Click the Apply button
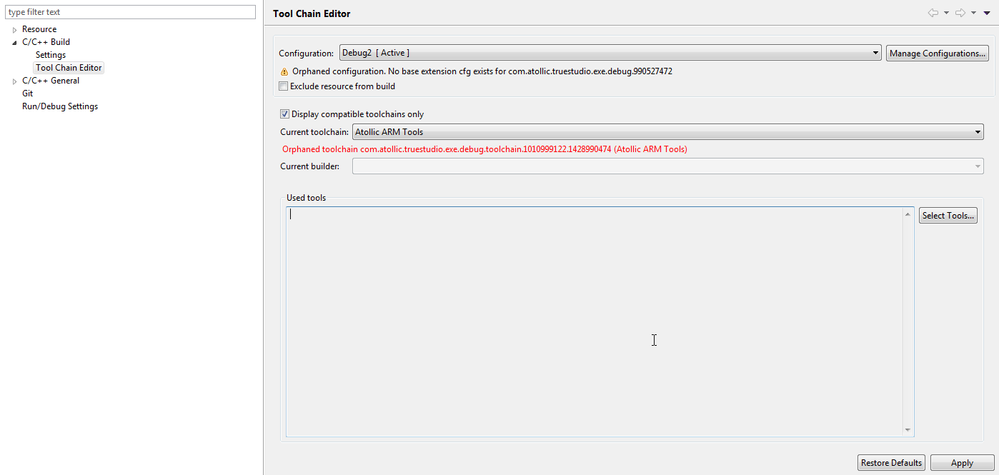999x475 pixels. (962, 463)
